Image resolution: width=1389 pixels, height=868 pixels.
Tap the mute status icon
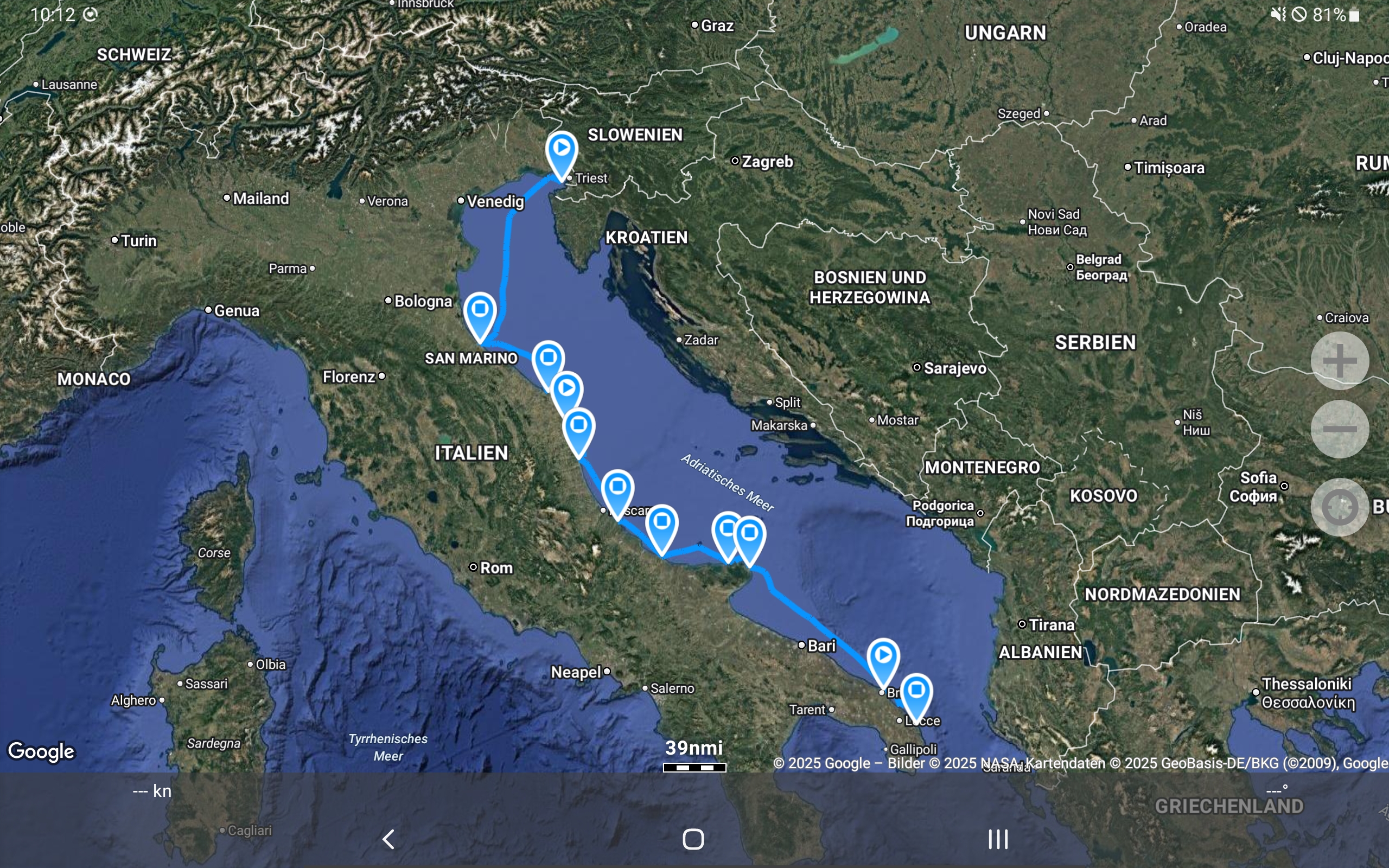tap(1278, 14)
